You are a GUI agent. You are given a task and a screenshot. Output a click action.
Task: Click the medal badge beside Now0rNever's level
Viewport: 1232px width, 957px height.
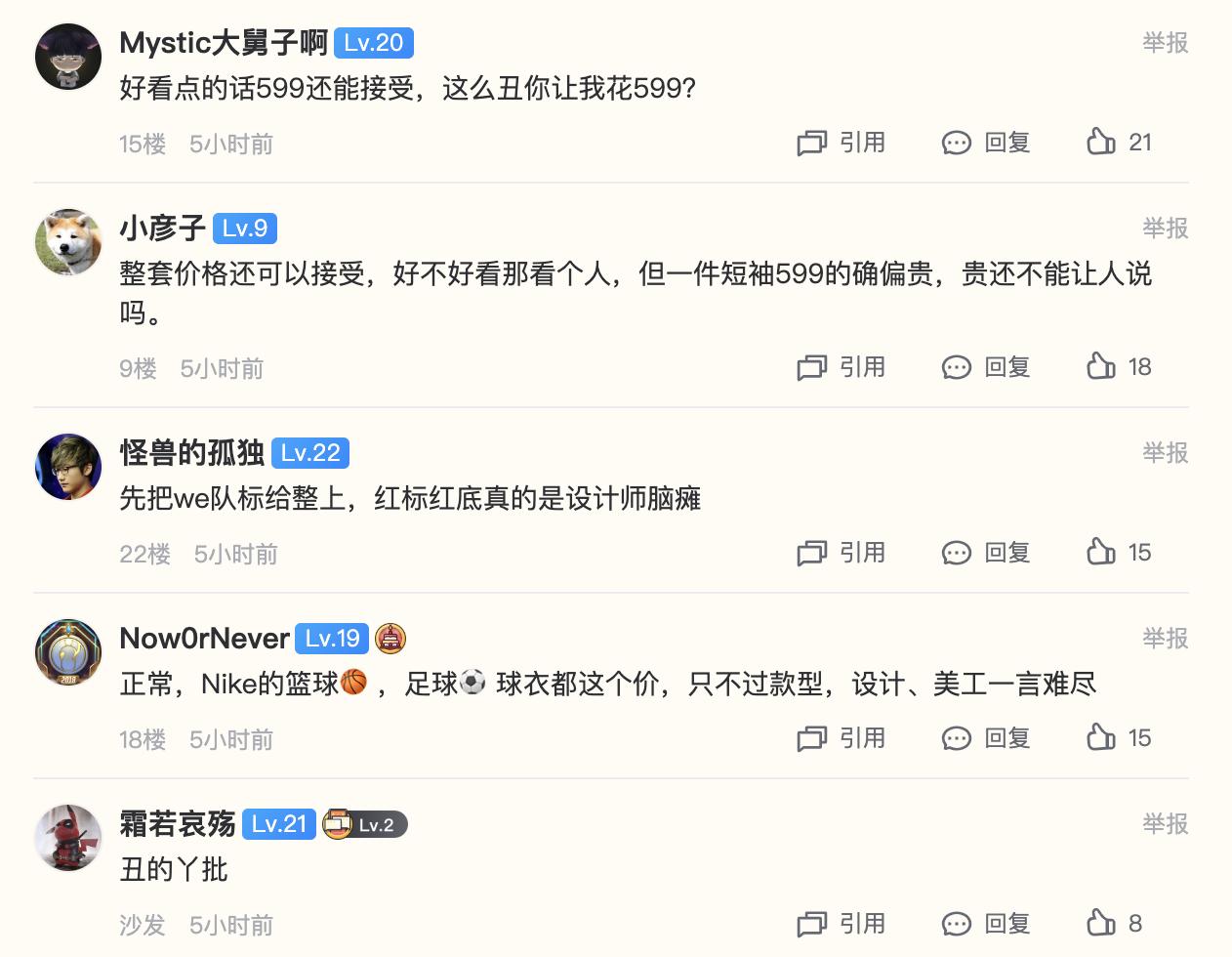[393, 639]
